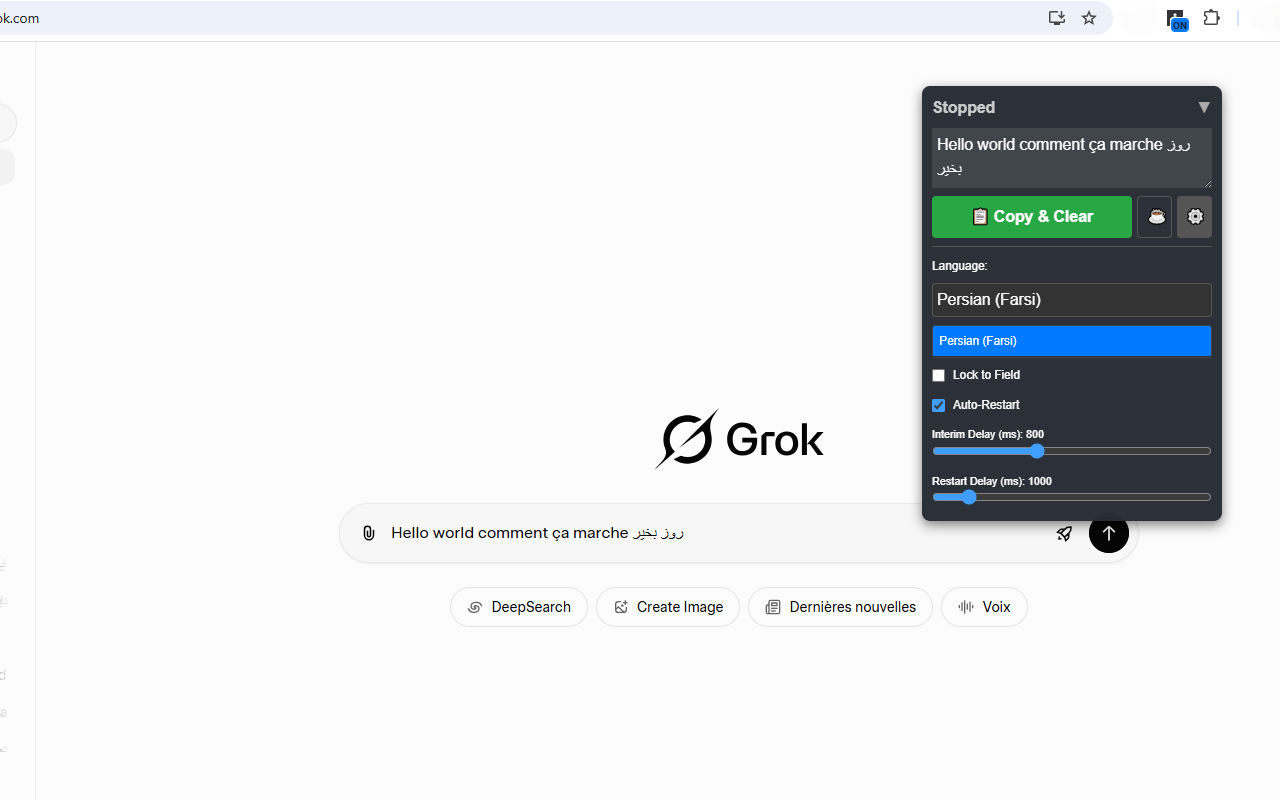
Task: Collapse the Stopped panel with the triangle arrow
Action: coord(1204,107)
